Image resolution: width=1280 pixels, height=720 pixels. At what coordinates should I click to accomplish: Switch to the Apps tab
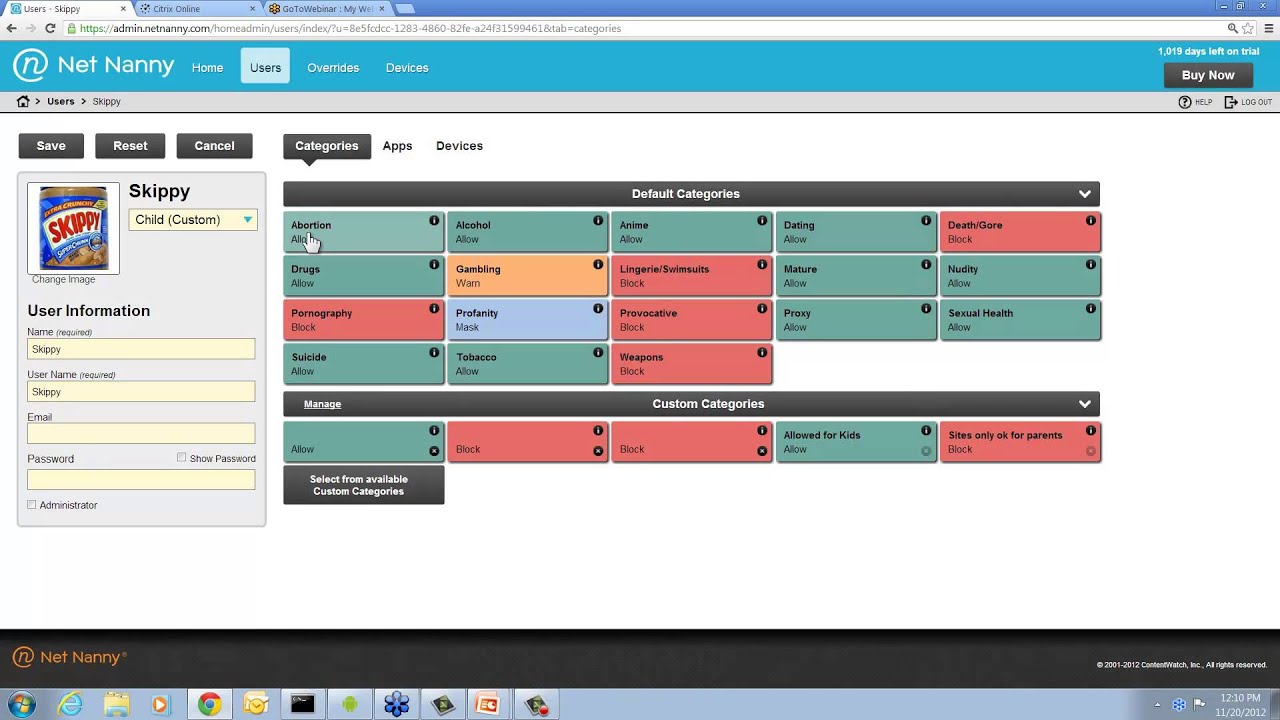397,146
